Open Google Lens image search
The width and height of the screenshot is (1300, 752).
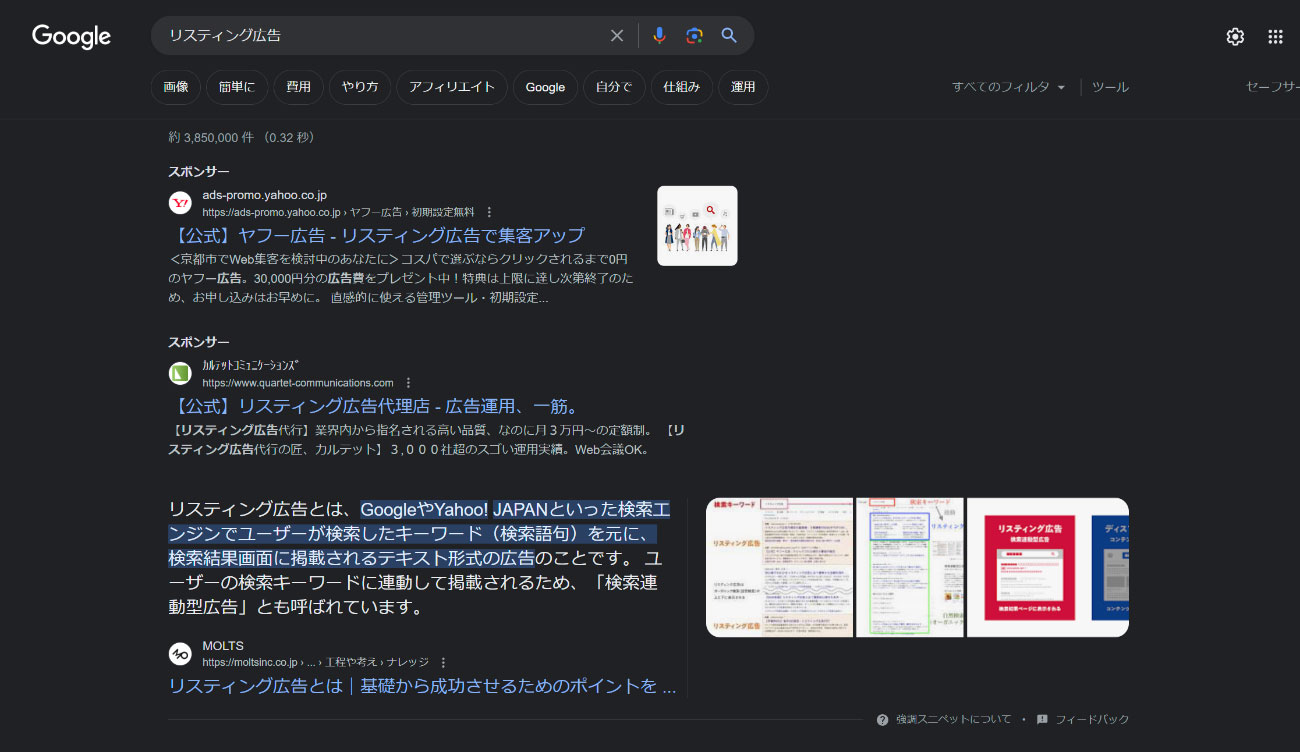point(694,36)
